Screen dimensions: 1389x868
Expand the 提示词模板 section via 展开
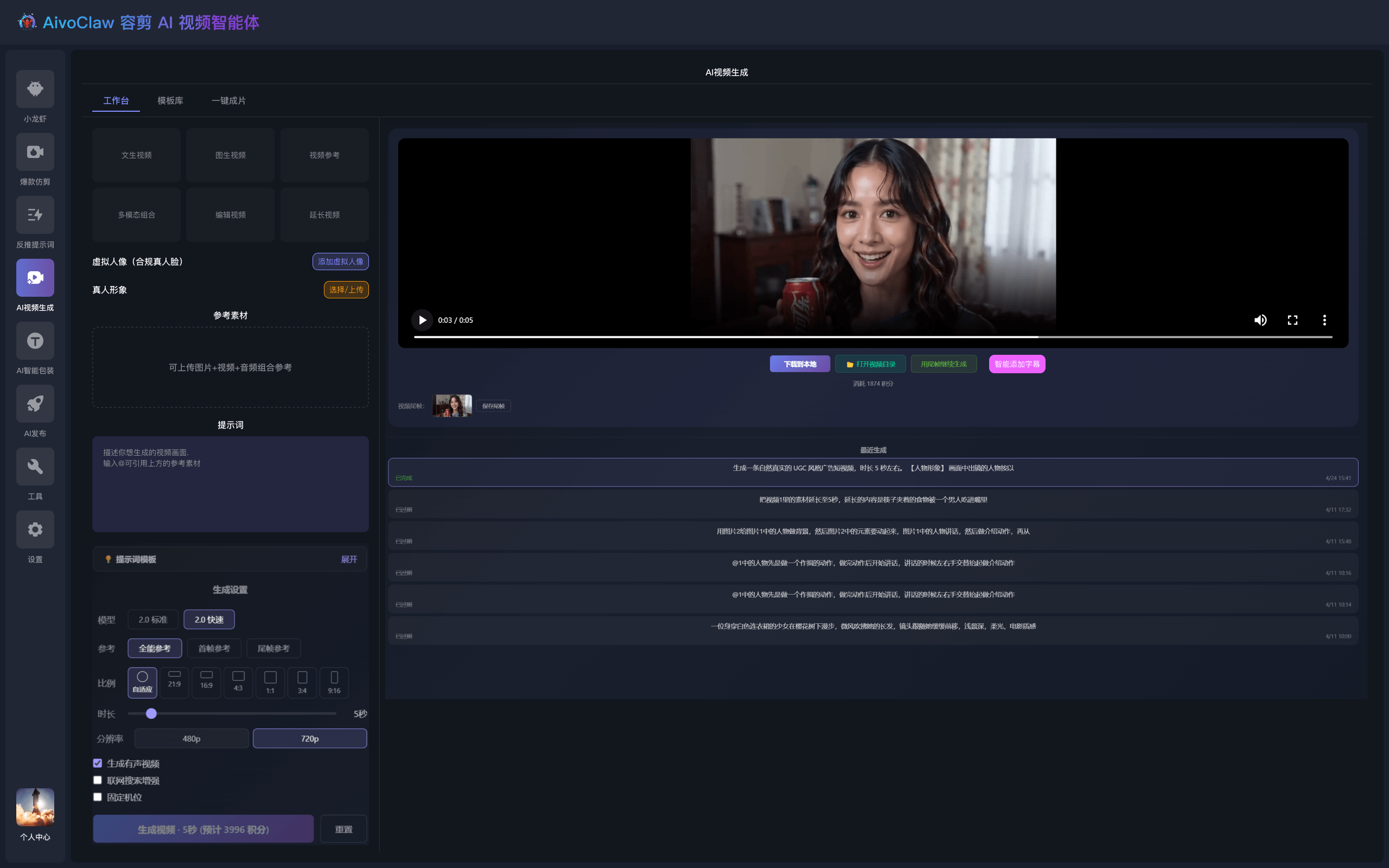point(349,559)
